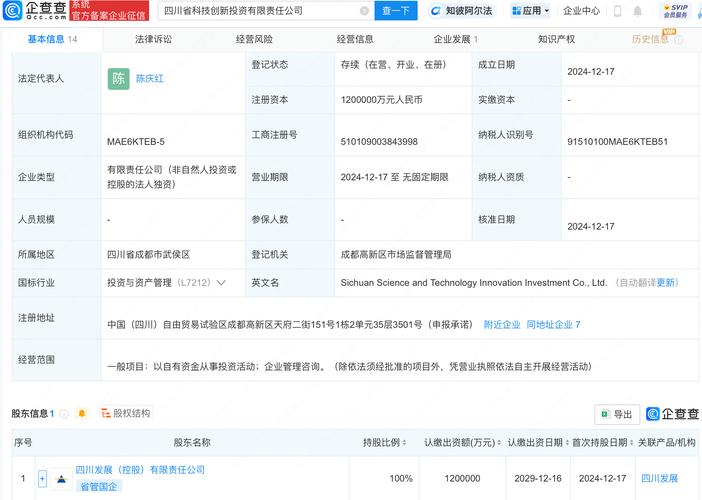The height and width of the screenshot is (500, 702).
Task: Click the 成都高新区市场监督管理局 registration authority
Action: tap(396, 255)
